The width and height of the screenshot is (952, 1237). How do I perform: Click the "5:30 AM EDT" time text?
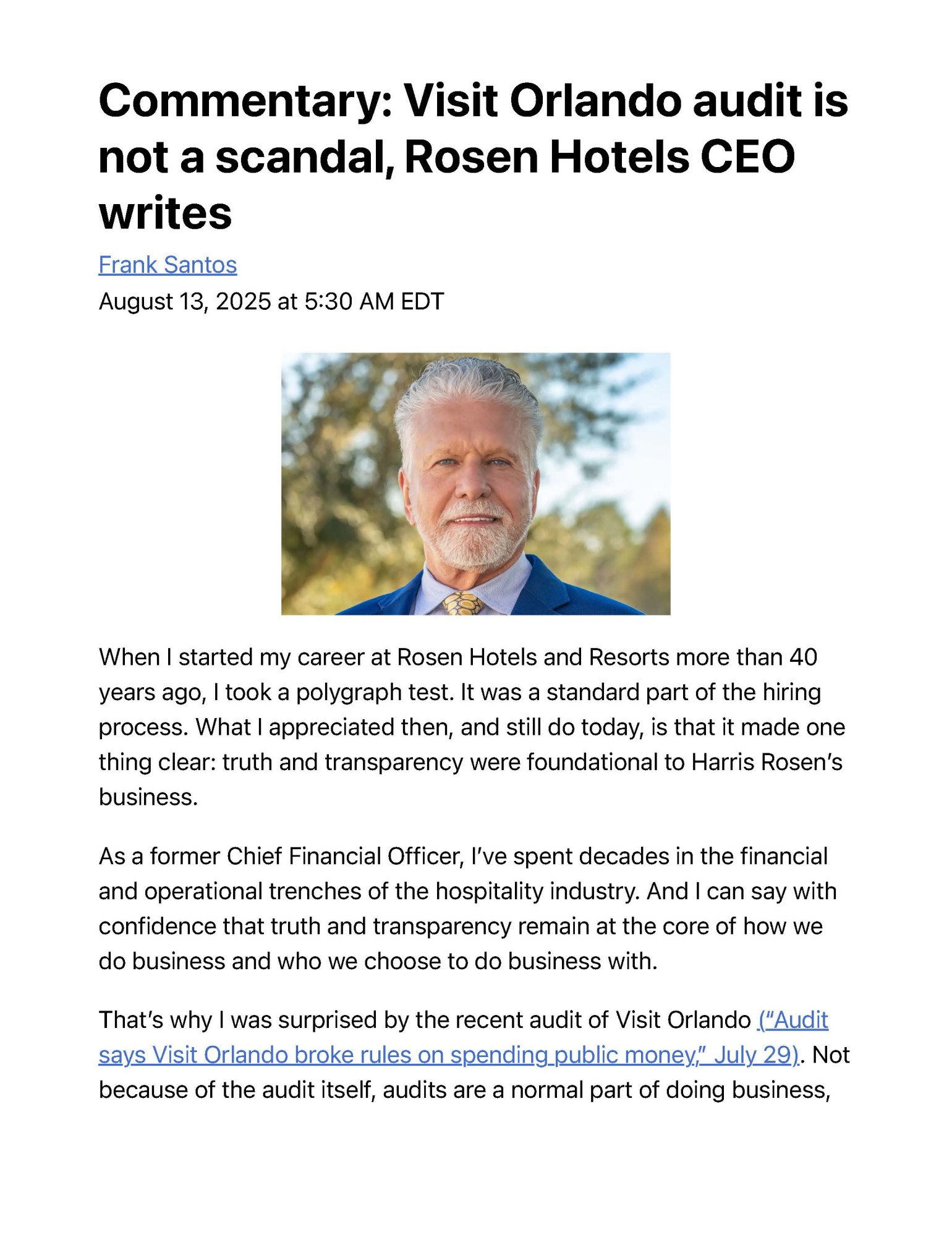(374, 302)
